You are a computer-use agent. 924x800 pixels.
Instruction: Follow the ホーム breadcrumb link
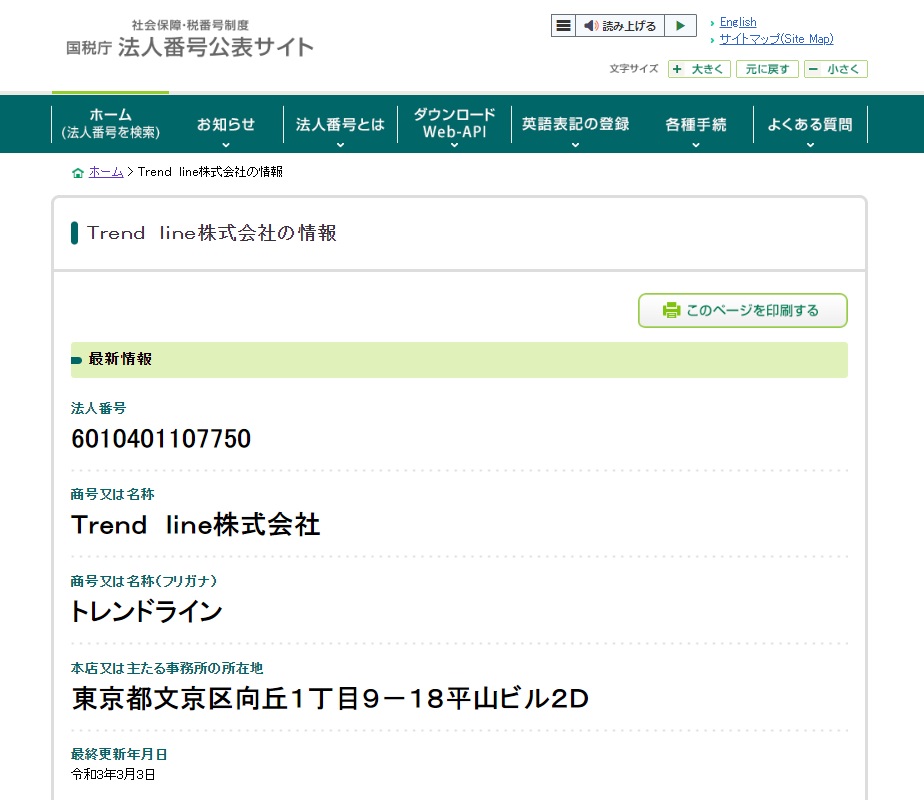point(106,172)
